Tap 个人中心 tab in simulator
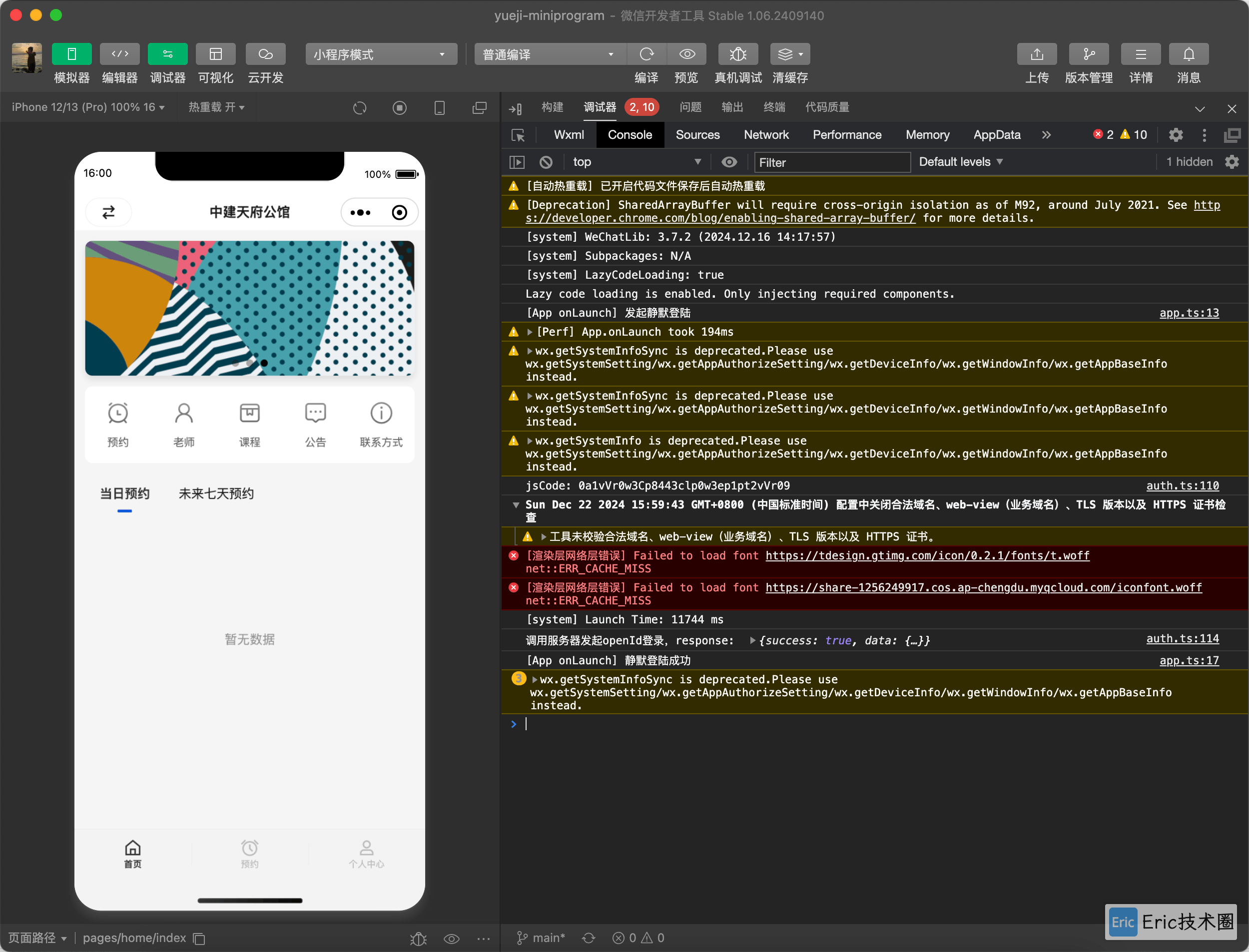The height and width of the screenshot is (952, 1249). 367,855
